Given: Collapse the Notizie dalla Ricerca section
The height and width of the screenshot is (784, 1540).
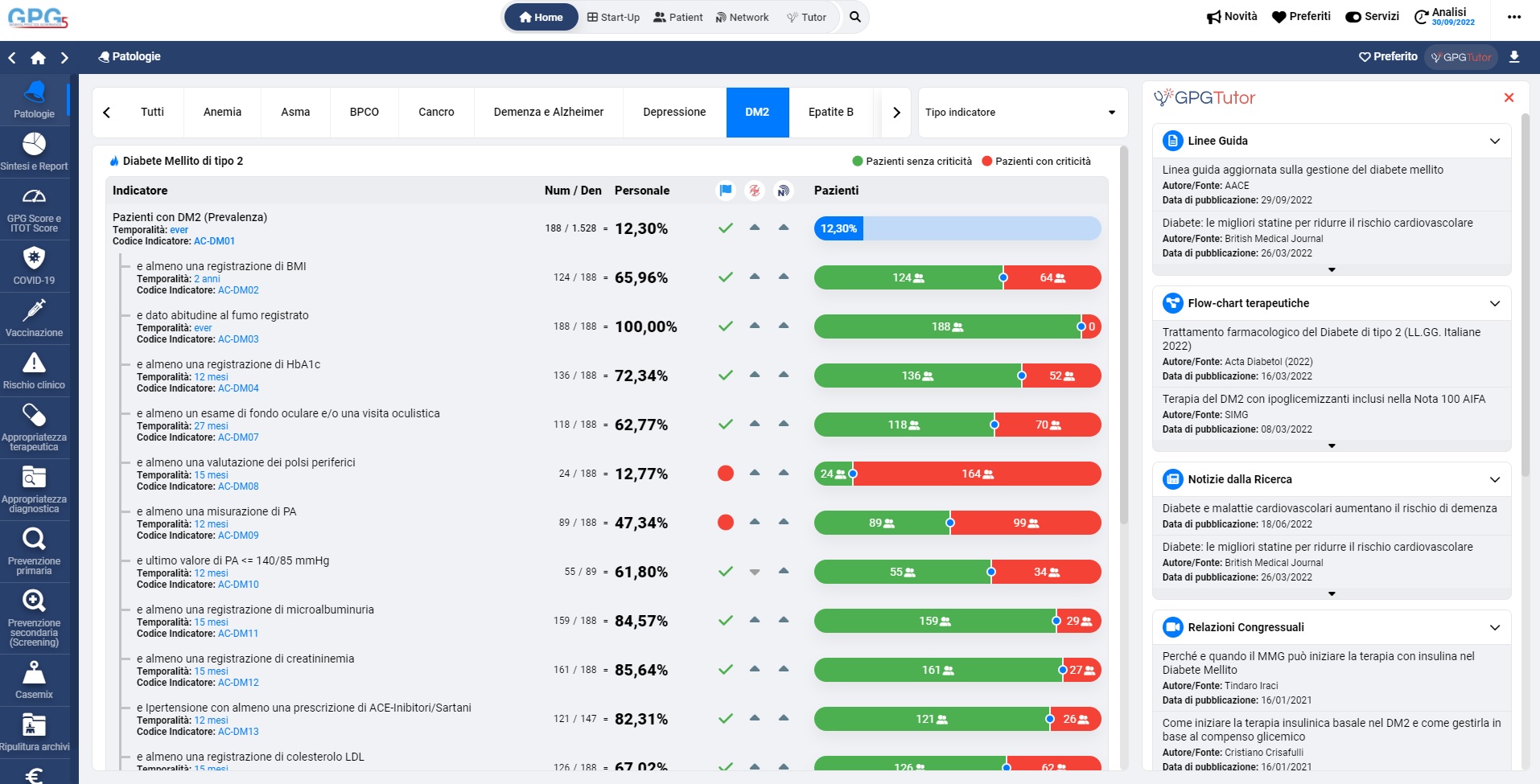Looking at the screenshot, I should tap(1494, 480).
